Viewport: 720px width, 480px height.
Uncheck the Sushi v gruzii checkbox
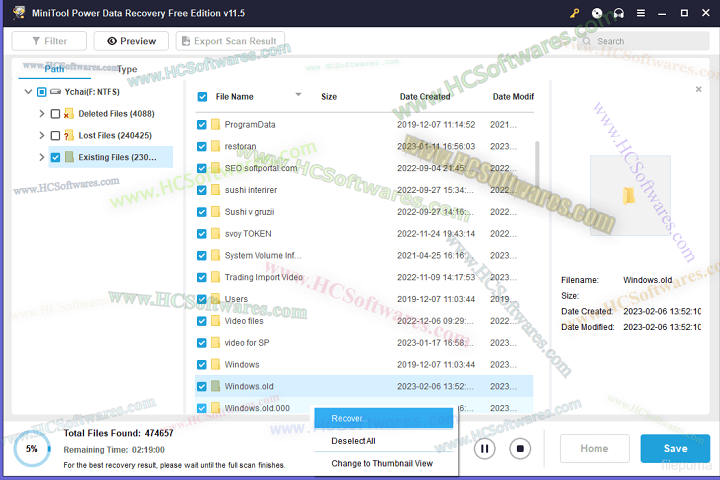pyautogui.click(x=202, y=212)
